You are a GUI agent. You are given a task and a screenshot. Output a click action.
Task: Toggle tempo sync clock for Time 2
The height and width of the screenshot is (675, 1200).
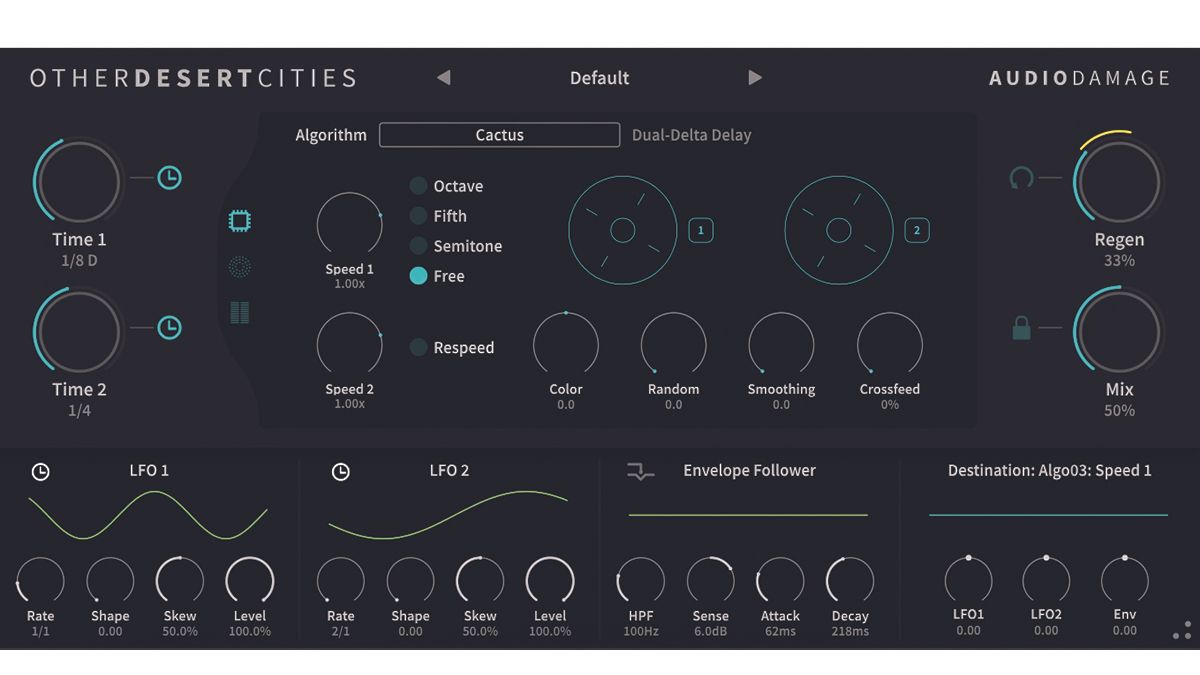pos(170,328)
